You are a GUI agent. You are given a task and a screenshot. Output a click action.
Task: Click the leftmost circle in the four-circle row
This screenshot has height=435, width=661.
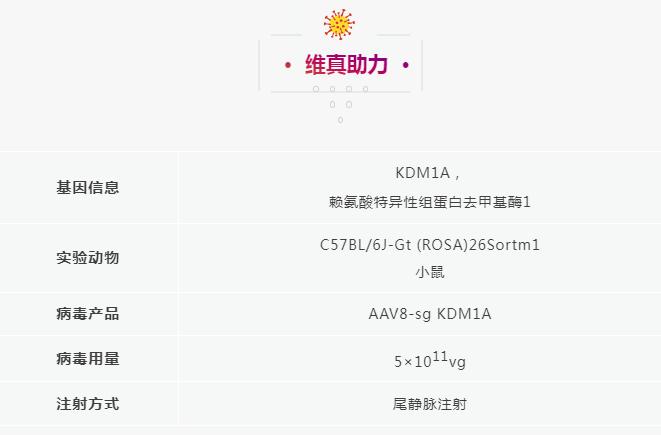click(316, 89)
